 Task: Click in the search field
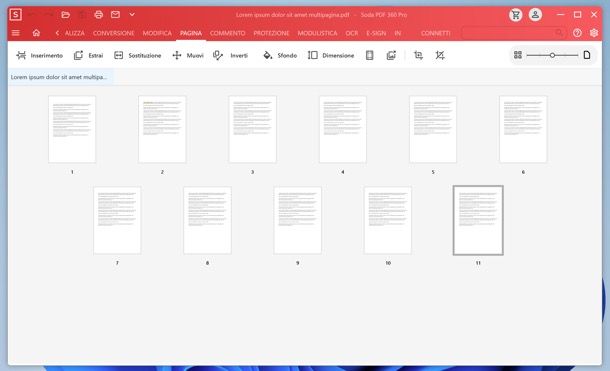pos(514,33)
